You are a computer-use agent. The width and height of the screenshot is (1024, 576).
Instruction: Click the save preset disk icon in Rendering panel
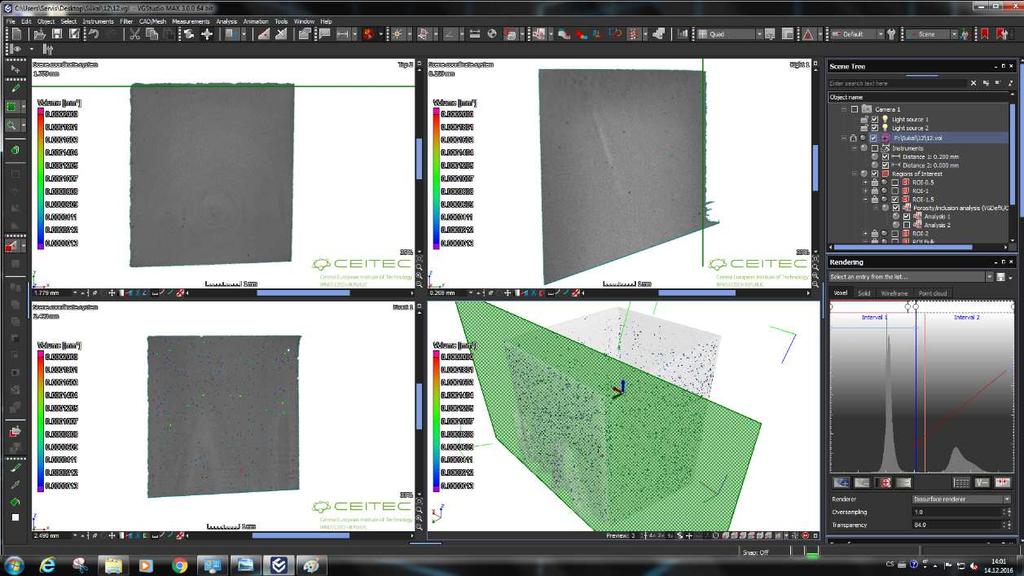[x=1000, y=277]
